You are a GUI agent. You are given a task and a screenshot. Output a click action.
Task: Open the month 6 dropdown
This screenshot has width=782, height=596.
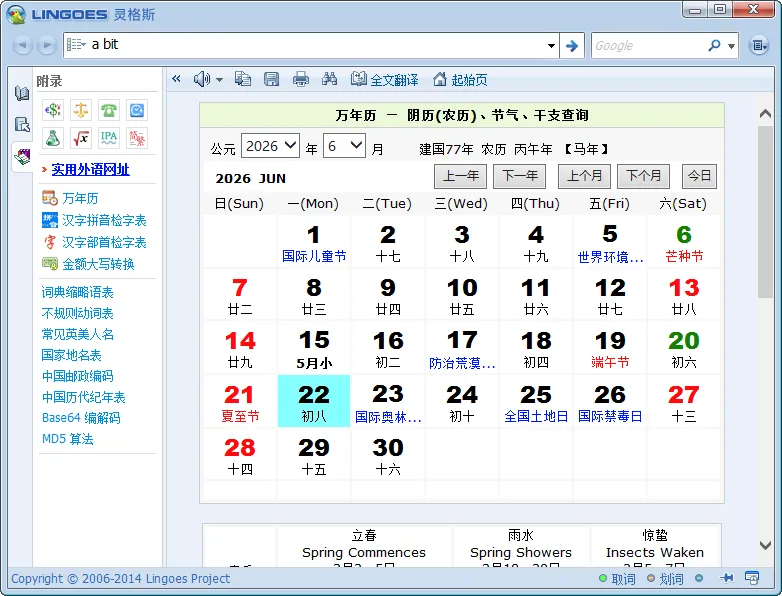[344, 146]
